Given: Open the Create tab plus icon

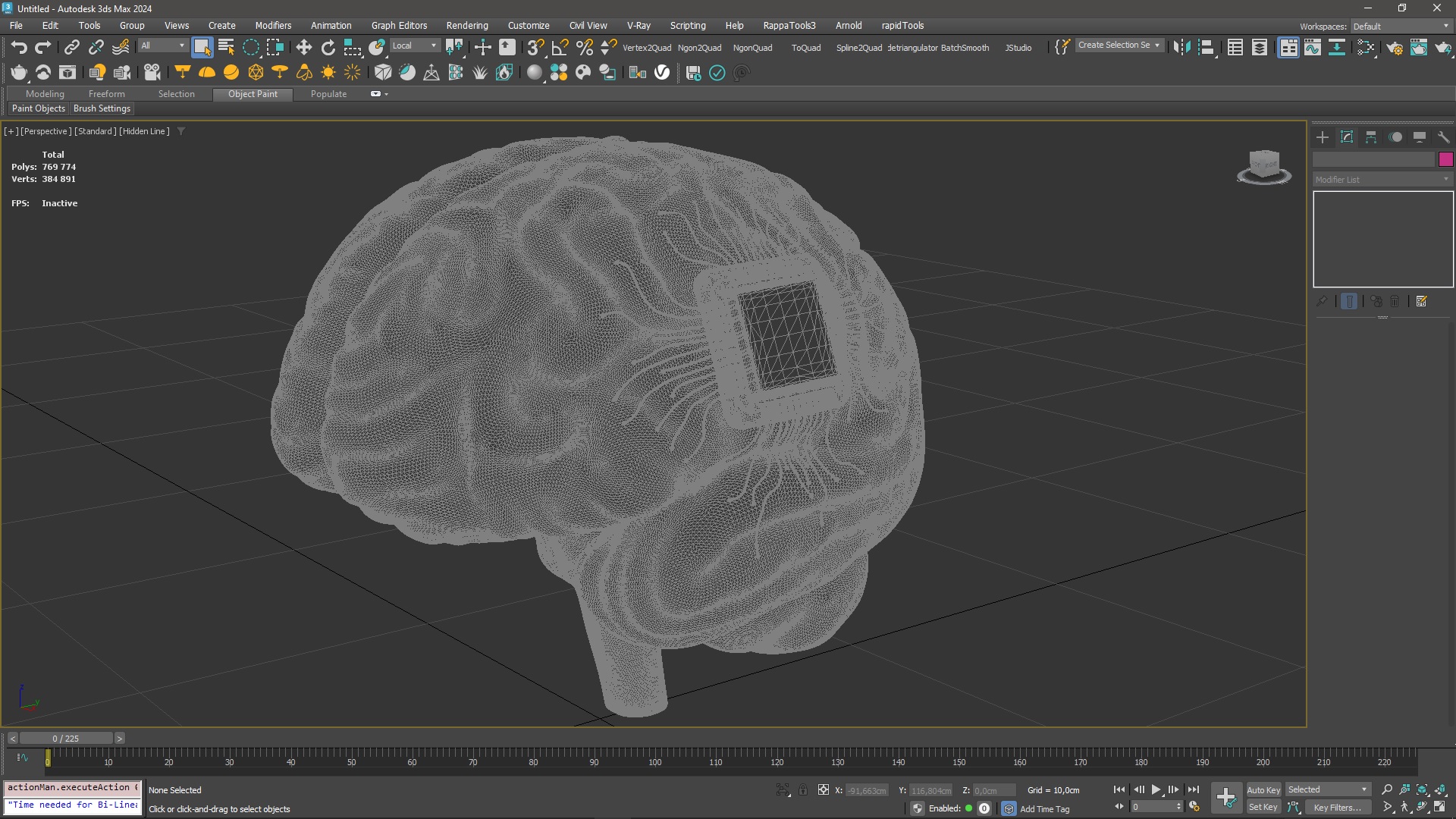Looking at the screenshot, I should click(x=1323, y=137).
